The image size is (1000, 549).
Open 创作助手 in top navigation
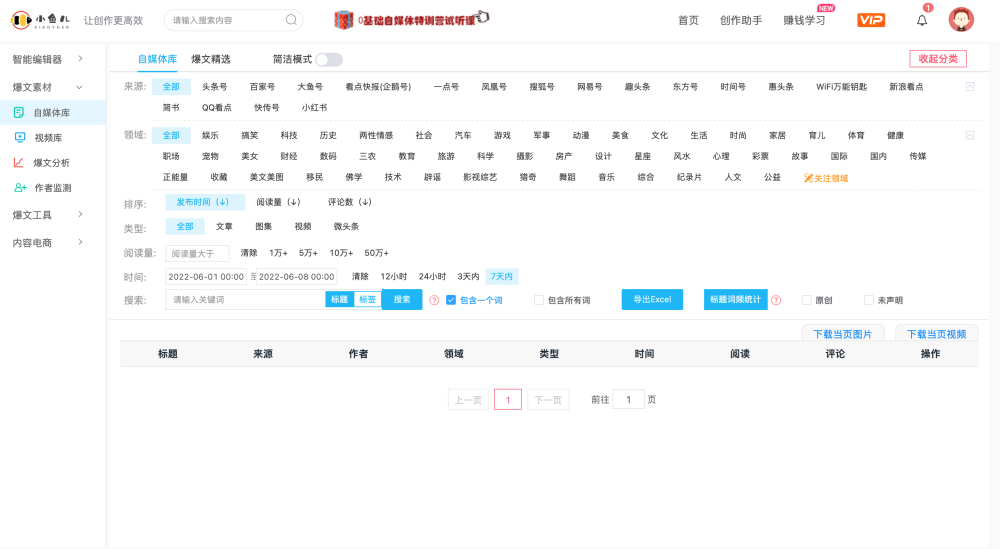click(x=741, y=20)
